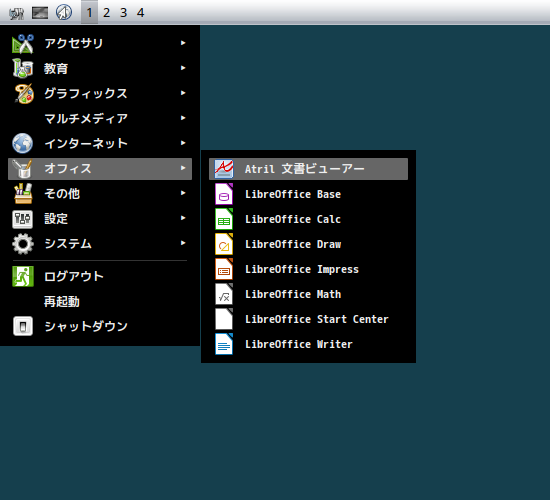Launch LibreOffice Math from the submenu

pos(308,294)
